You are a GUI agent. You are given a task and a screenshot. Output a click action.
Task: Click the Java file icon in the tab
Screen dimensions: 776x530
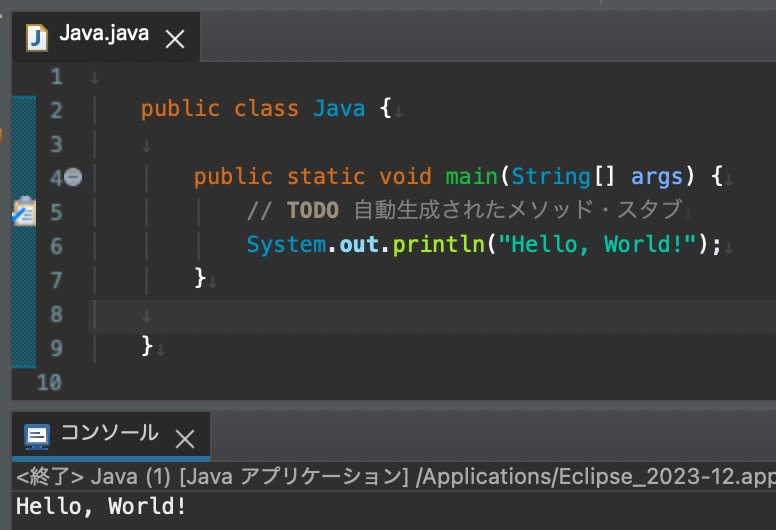pos(37,38)
